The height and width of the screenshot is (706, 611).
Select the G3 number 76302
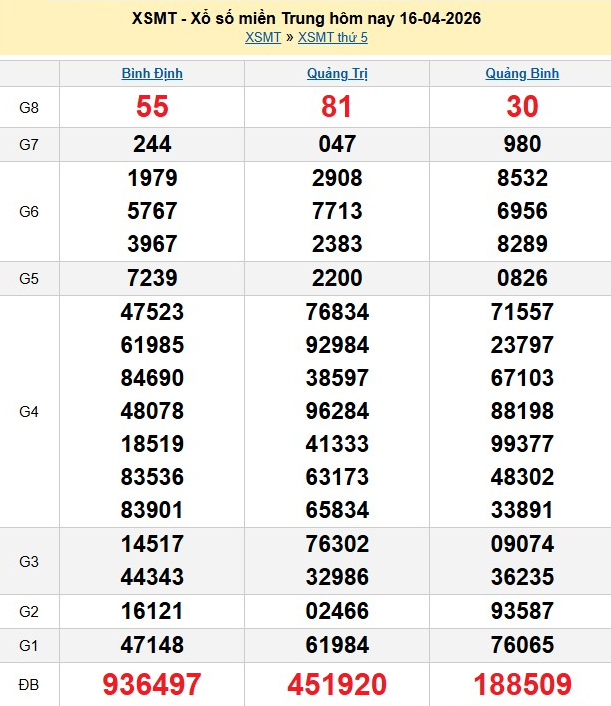coord(336,545)
